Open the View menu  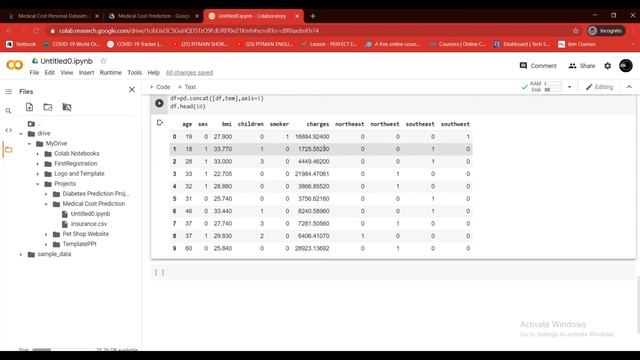(67, 73)
